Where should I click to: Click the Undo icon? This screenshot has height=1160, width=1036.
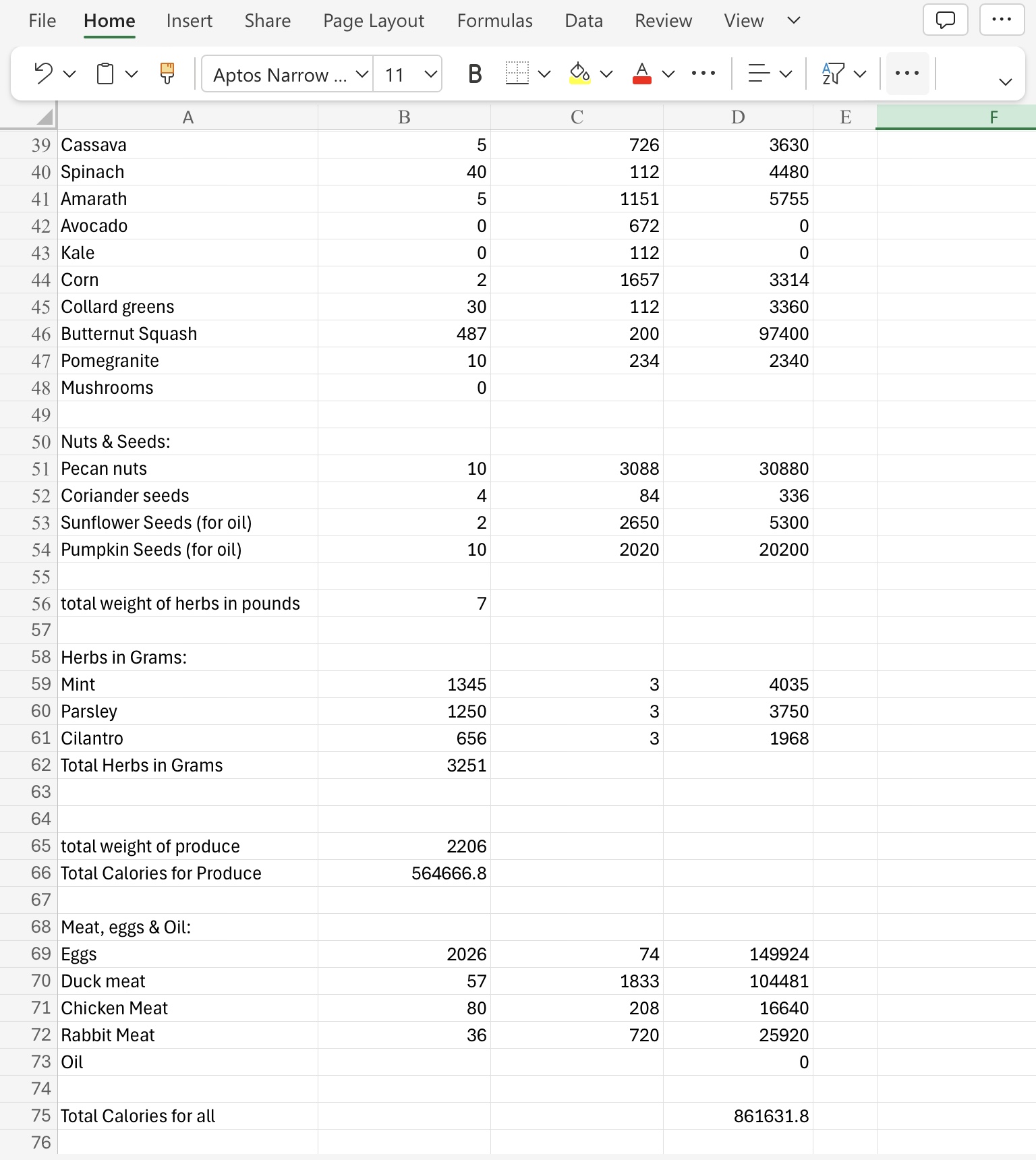pos(43,73)
